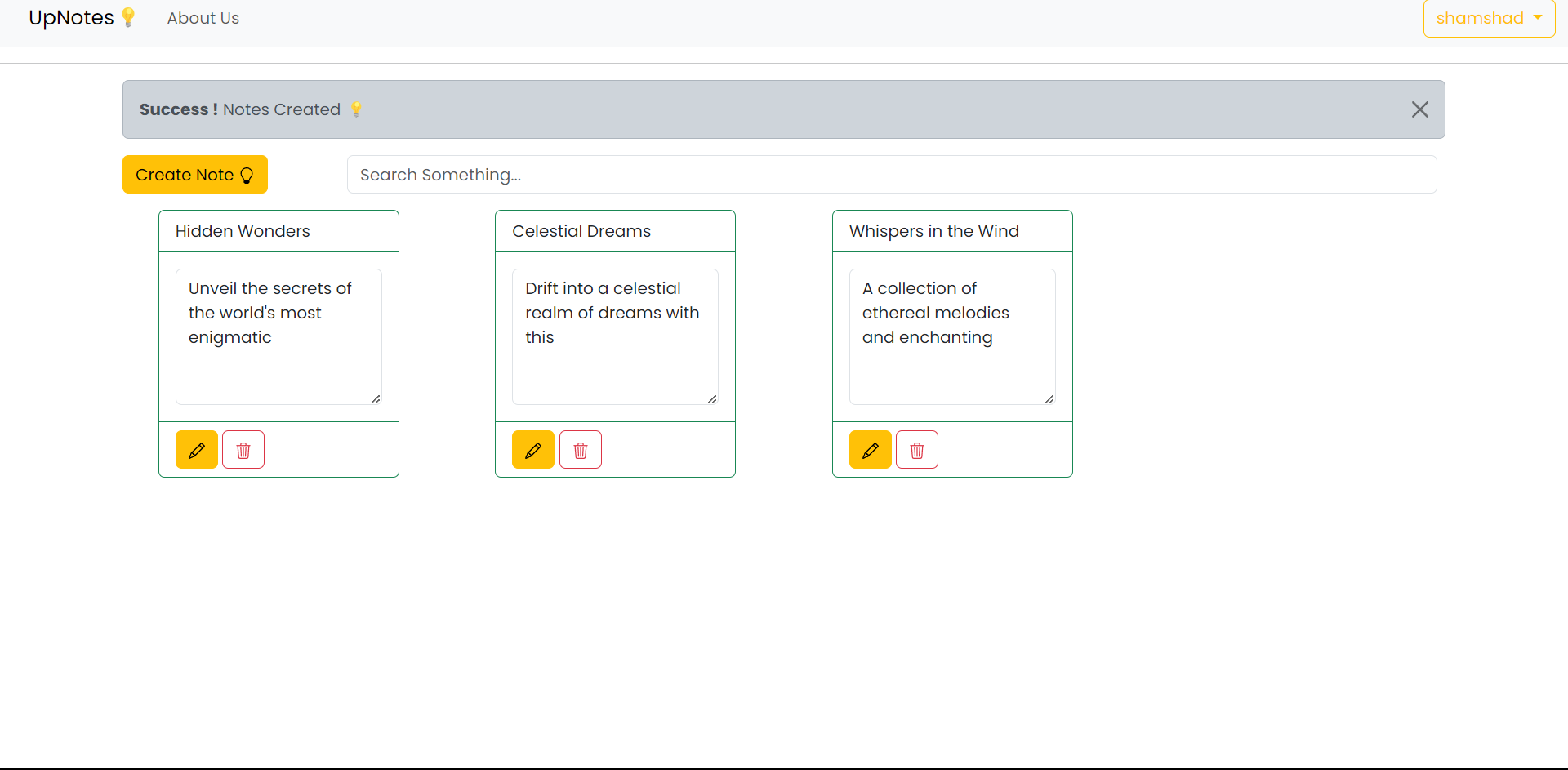
Task: Click the edit pencil icon for Hidden Wonders
Action: (x=196, y=449)
